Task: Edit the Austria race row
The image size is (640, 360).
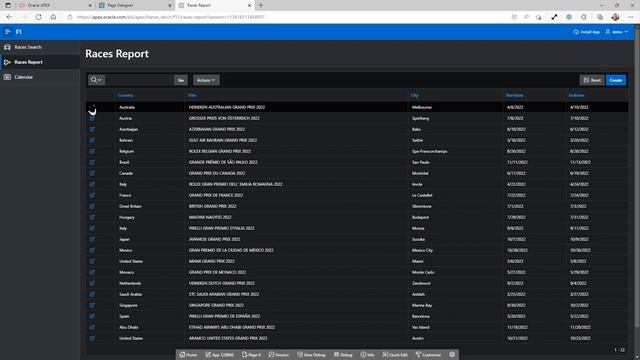Action: coord(92,118)
